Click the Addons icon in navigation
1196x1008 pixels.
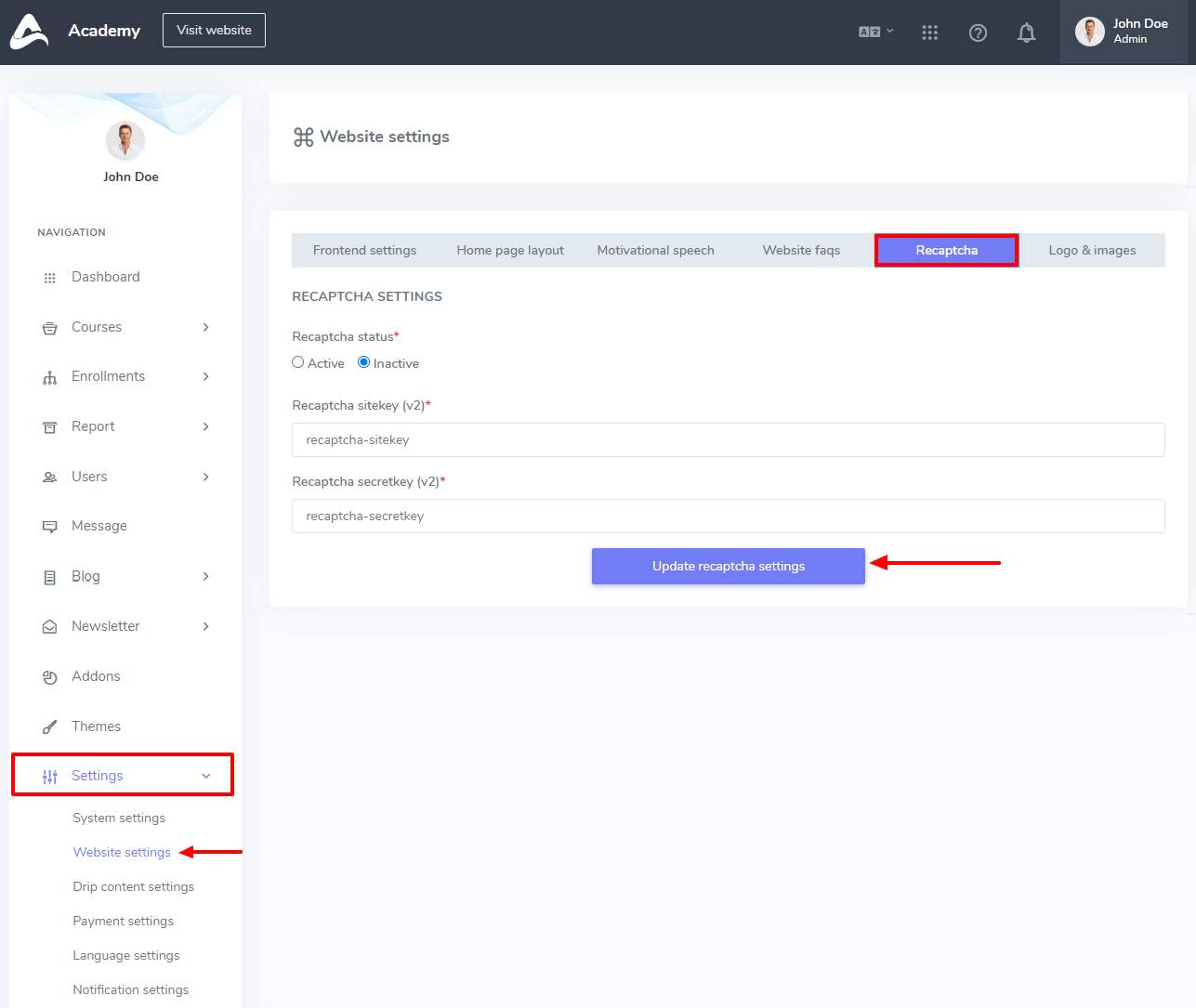coord(50,677)
